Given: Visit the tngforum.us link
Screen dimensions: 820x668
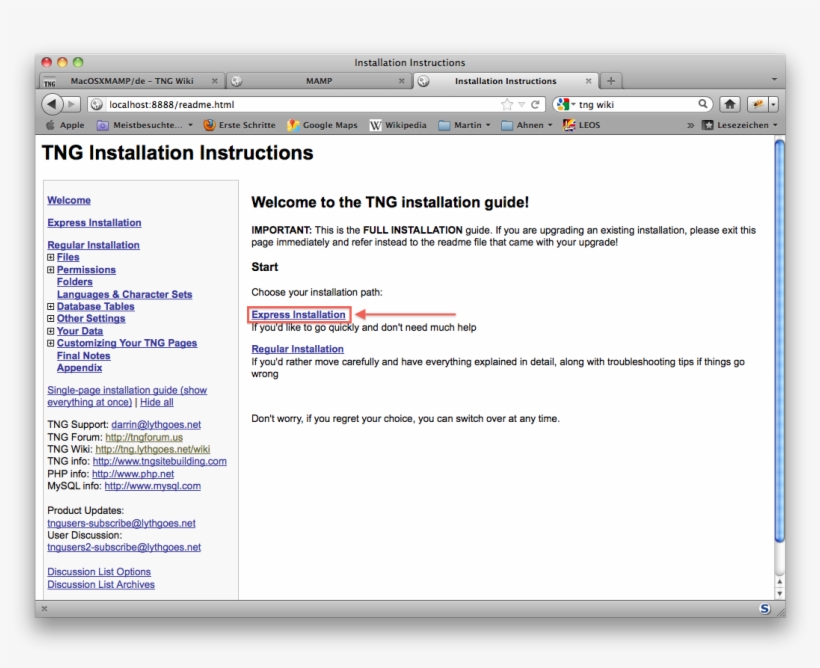Looking at the screenshot, I should 144,437.
